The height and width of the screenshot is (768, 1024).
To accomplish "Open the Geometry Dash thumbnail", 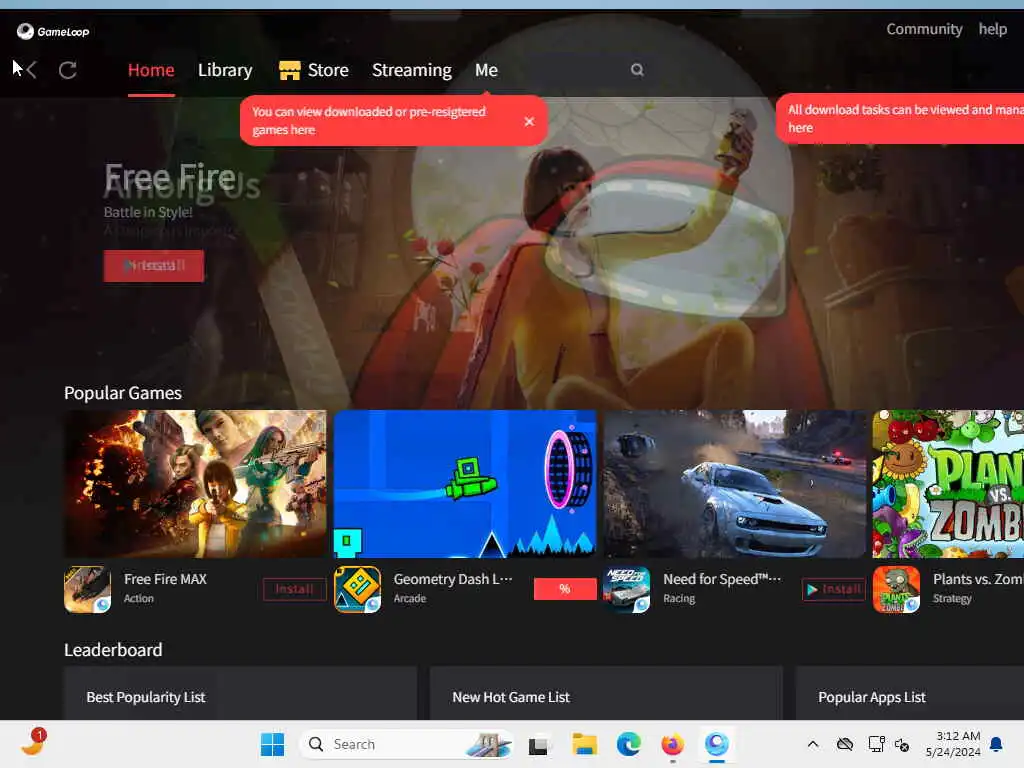I will coord(465,484).
